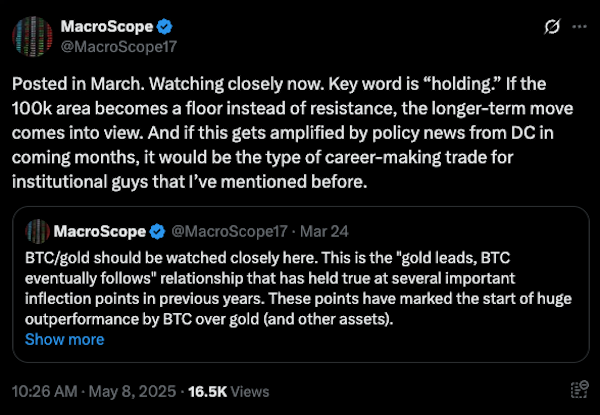Open the three-dot more options menu
Screen dimensions: 600x415
pos(578,27)
